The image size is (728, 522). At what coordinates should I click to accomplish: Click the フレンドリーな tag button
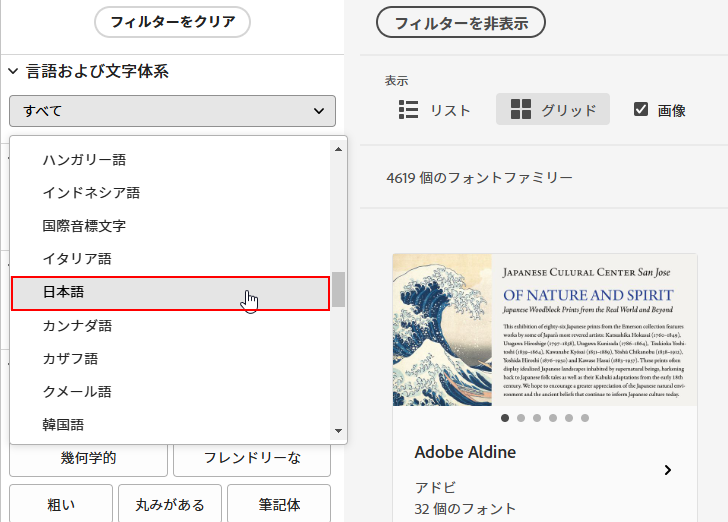pos(252,459)
